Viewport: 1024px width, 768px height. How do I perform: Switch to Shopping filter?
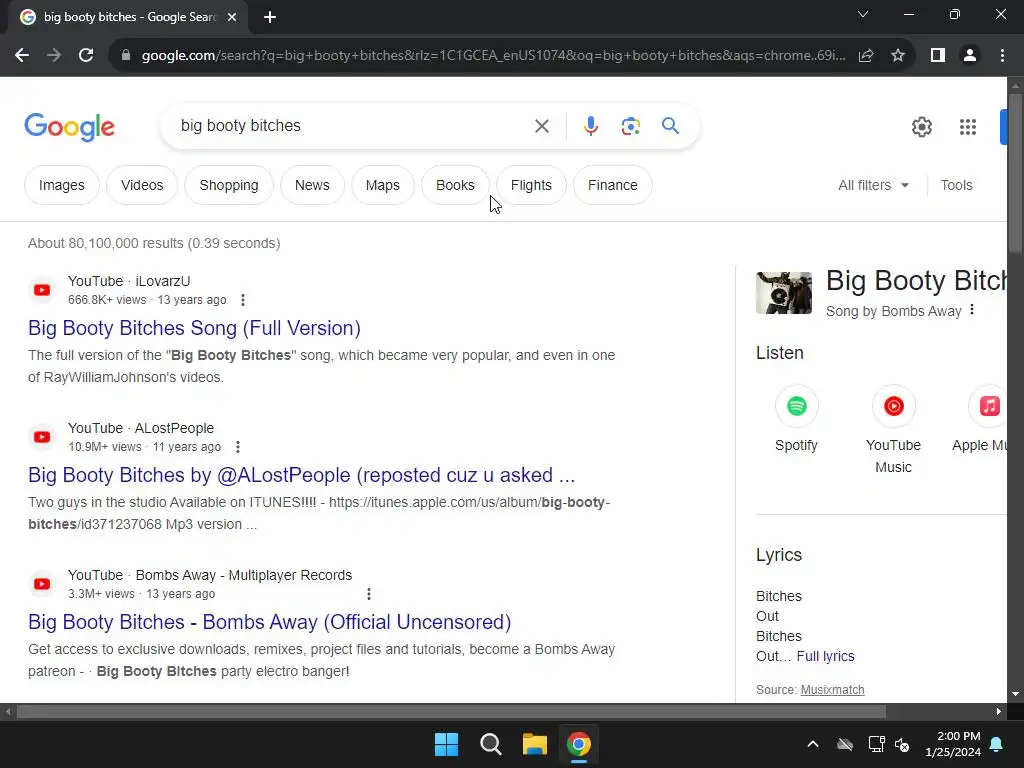tap(229, 185)
